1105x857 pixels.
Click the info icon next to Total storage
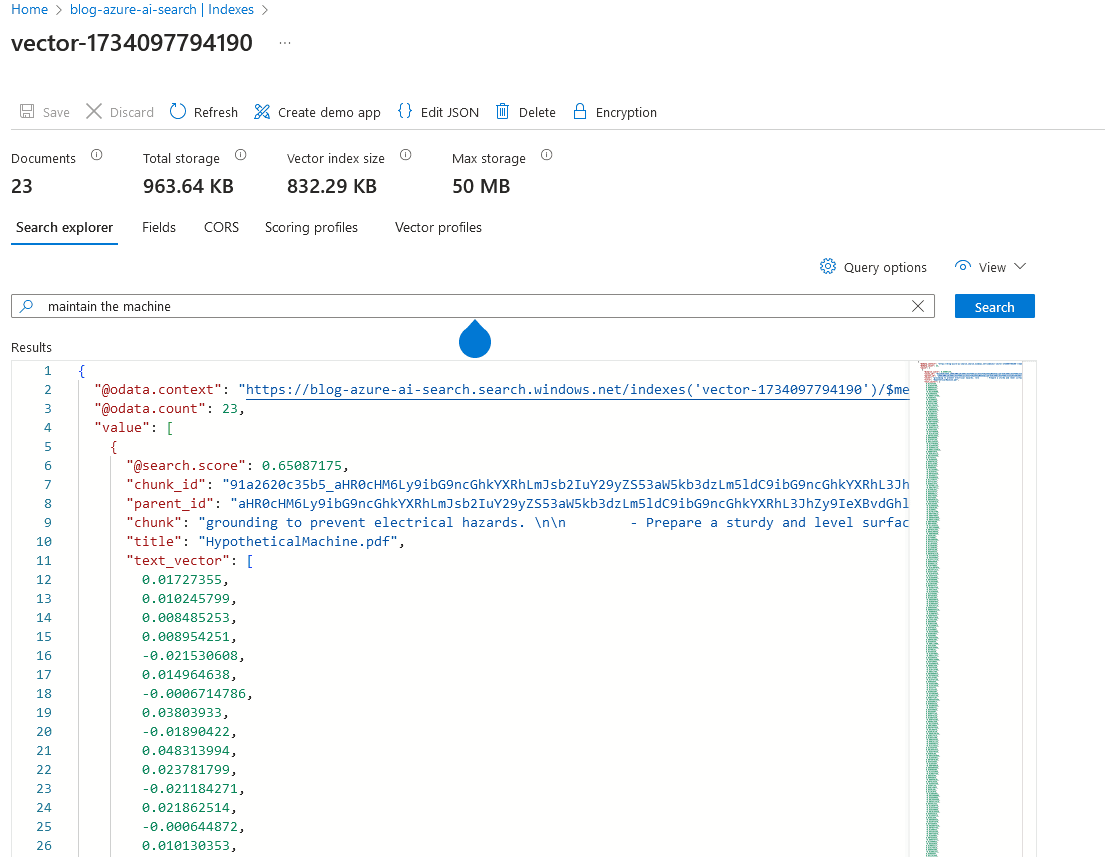pos(240,155)
